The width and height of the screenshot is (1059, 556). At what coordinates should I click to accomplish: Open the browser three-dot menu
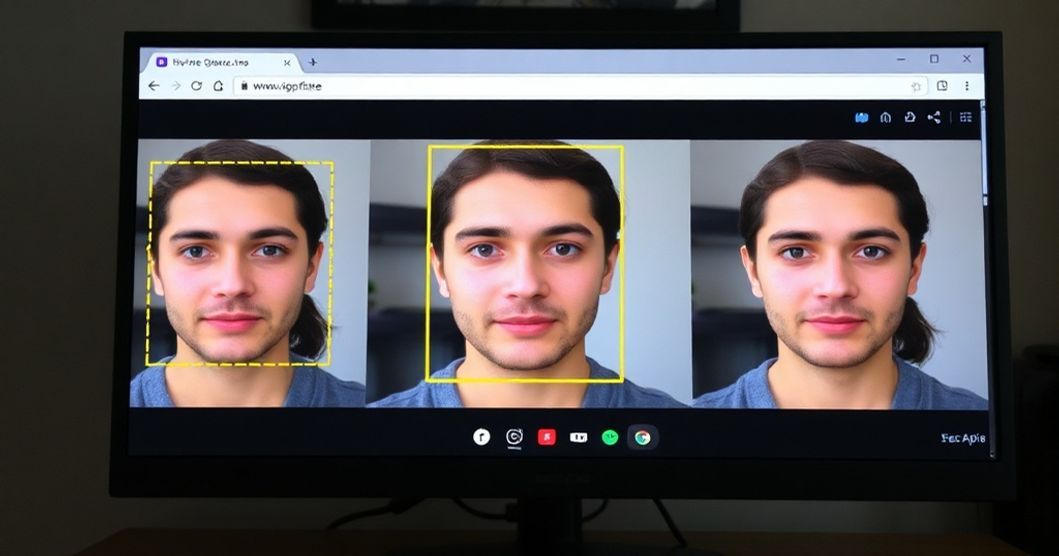[x=967, y=86]
